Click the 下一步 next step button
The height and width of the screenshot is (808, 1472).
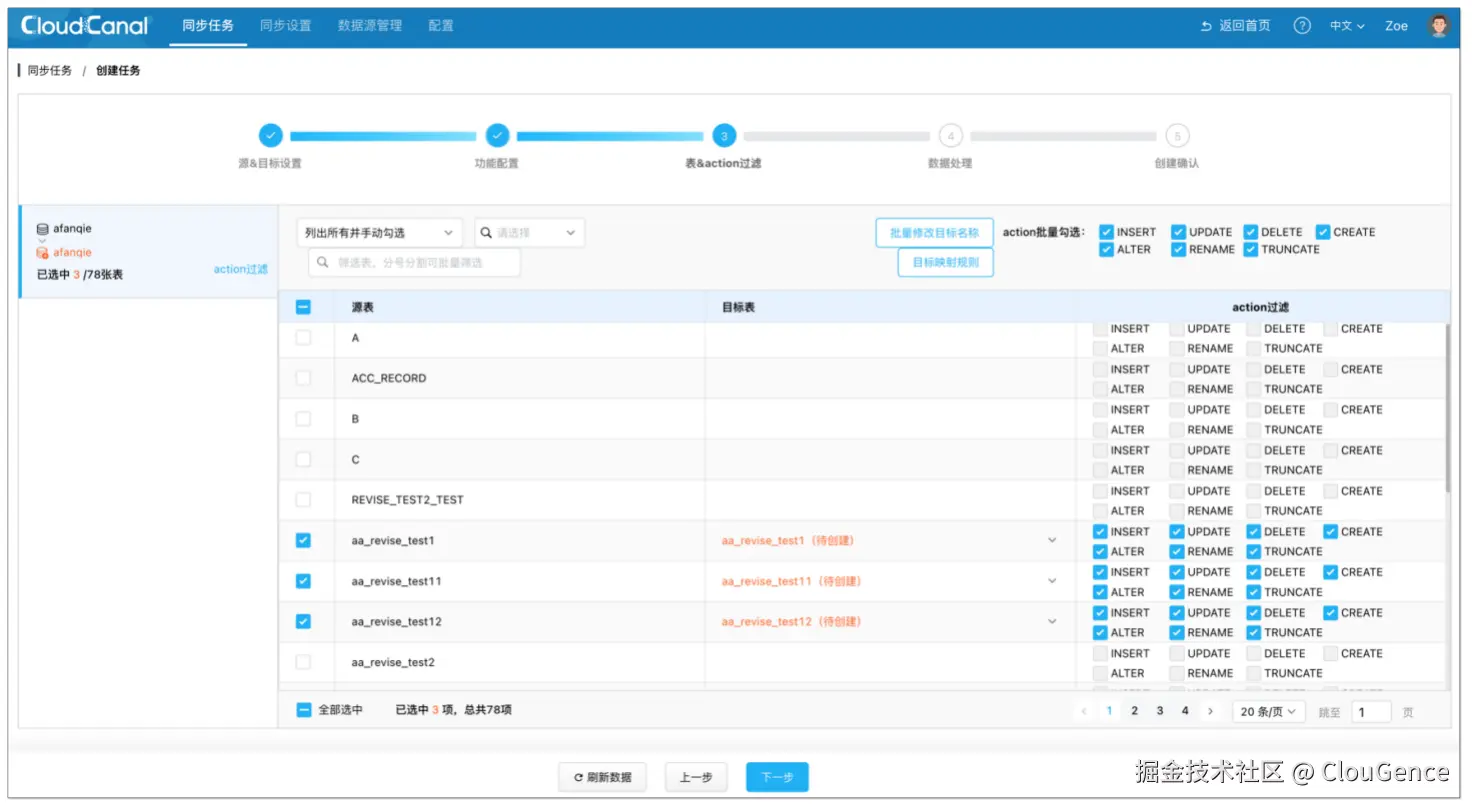pos(777,777)
